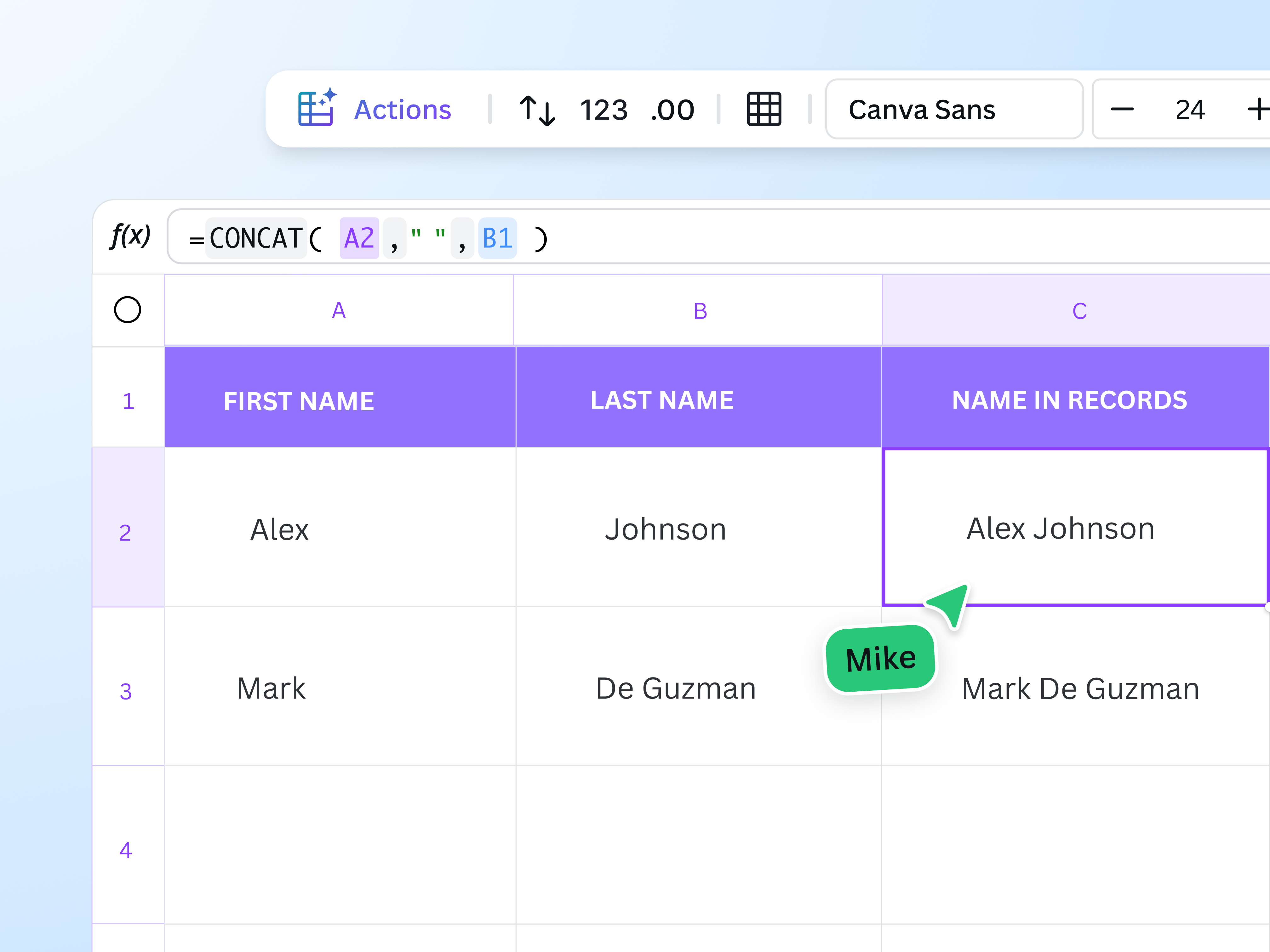Open the Canva Sans font dropdown

[x=954, y=109]
